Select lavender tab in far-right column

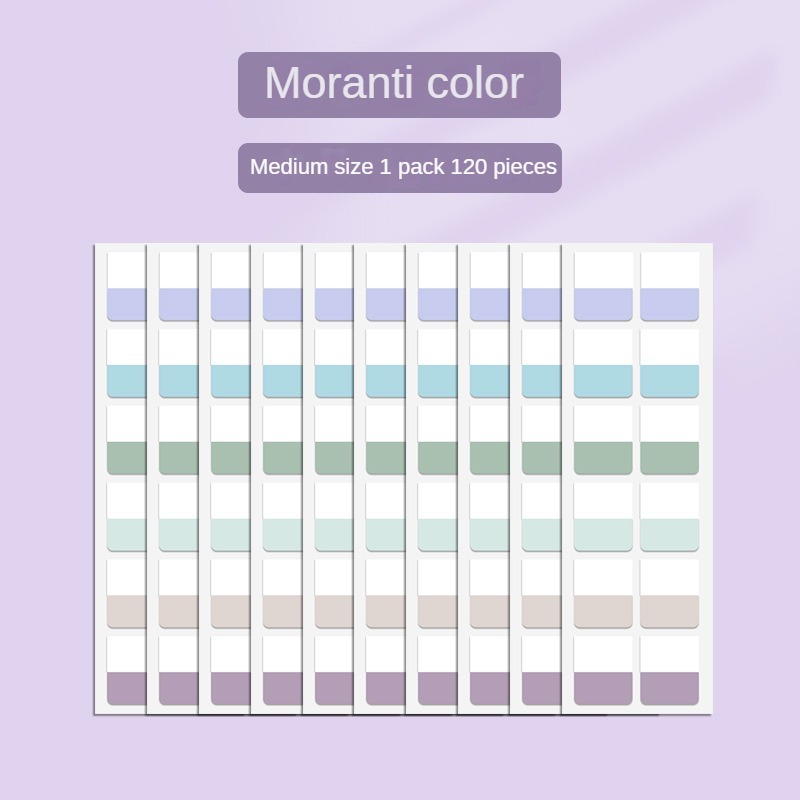pyautogui.click(x=669, y=304)
